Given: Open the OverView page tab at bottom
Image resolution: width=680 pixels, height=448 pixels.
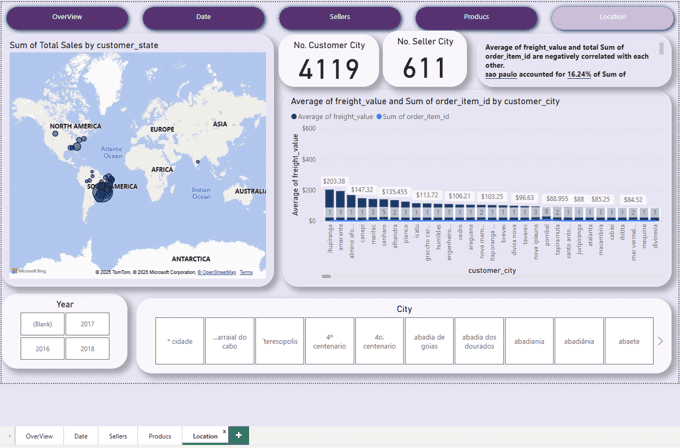Looking at the screenshot, I should pyautogui.click(x=40, y=436).
